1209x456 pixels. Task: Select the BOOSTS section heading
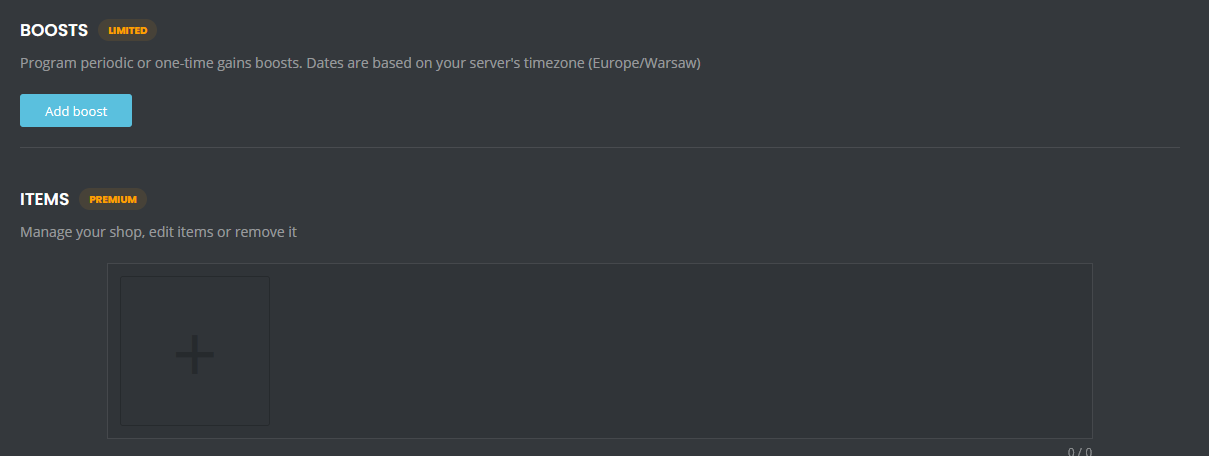(x=54, y=30)
